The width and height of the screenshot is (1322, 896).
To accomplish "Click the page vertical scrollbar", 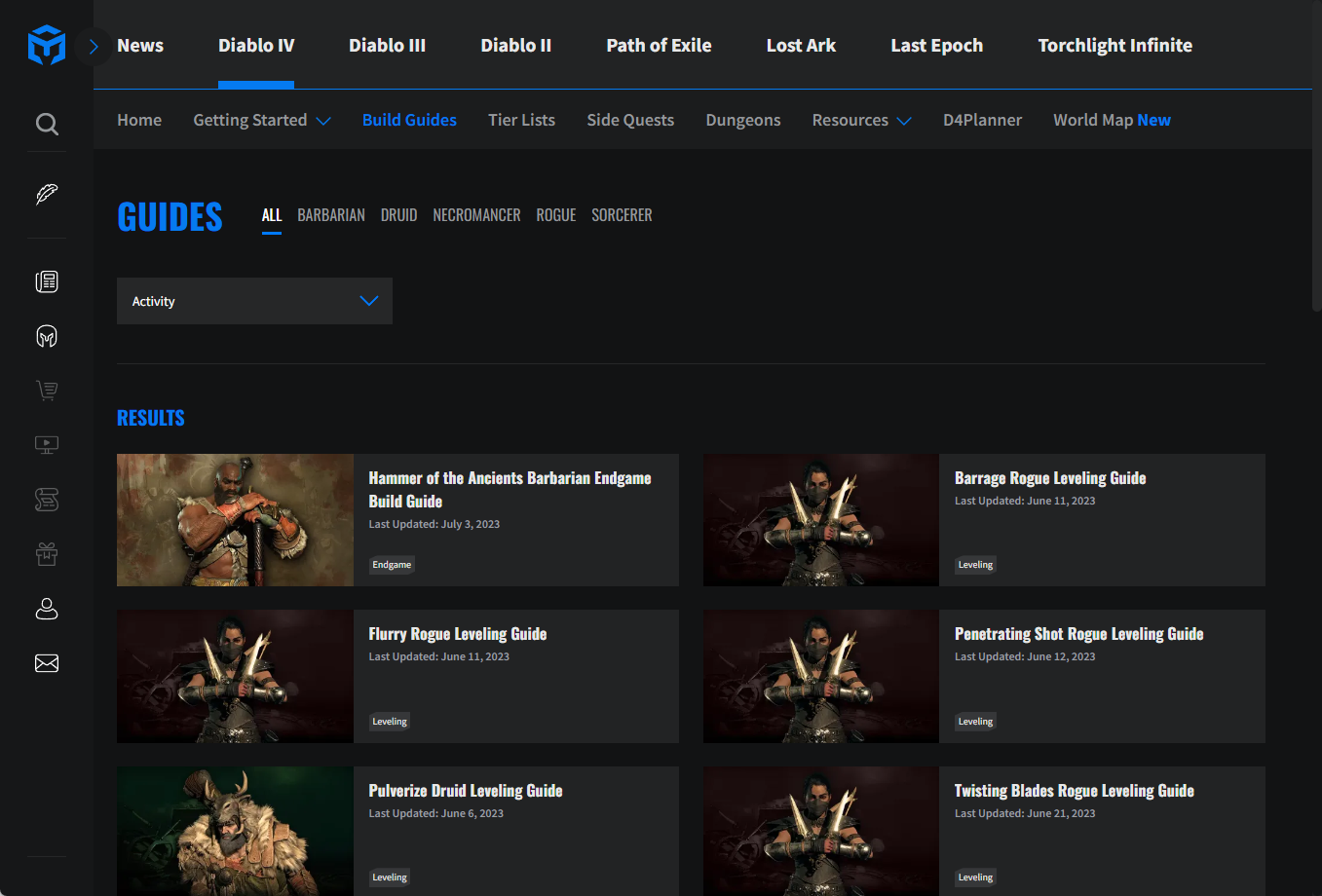I will 1316,156.
